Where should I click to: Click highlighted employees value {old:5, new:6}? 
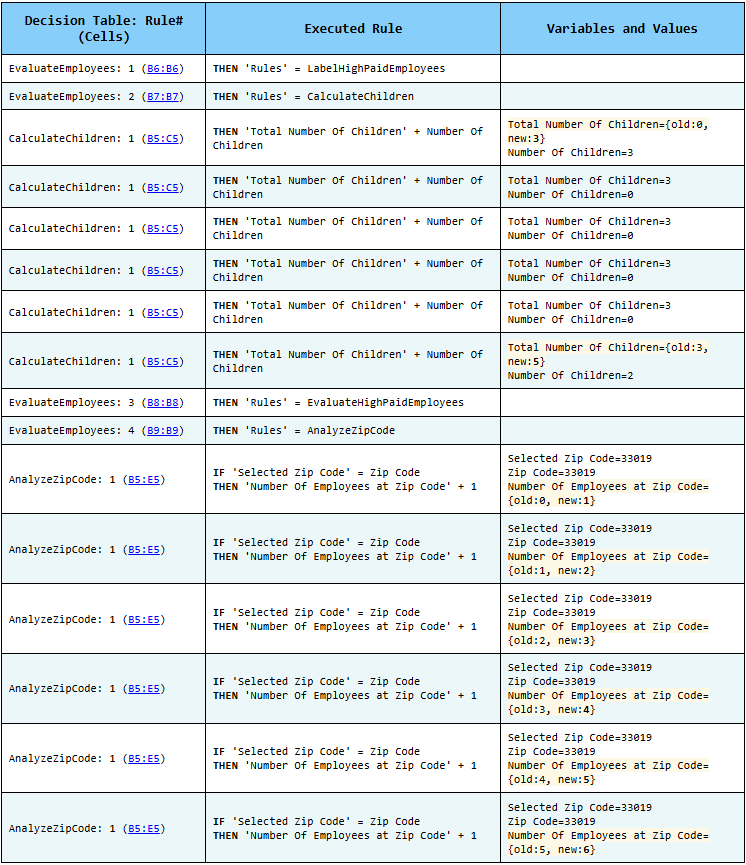coord(552,850)
